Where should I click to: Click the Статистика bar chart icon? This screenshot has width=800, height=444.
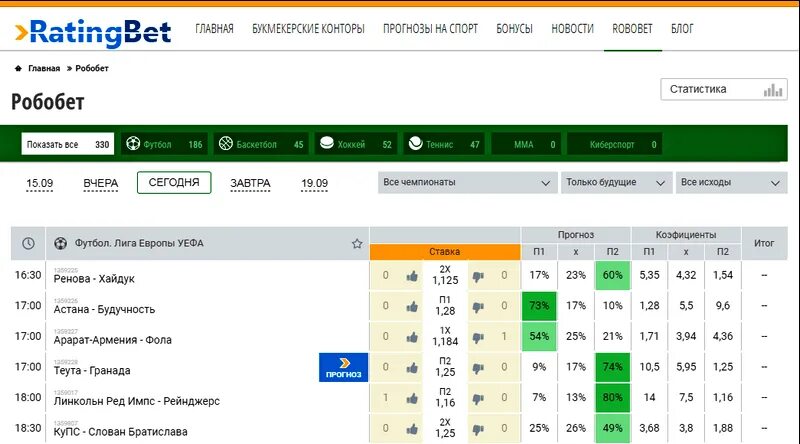click(772, 90)
